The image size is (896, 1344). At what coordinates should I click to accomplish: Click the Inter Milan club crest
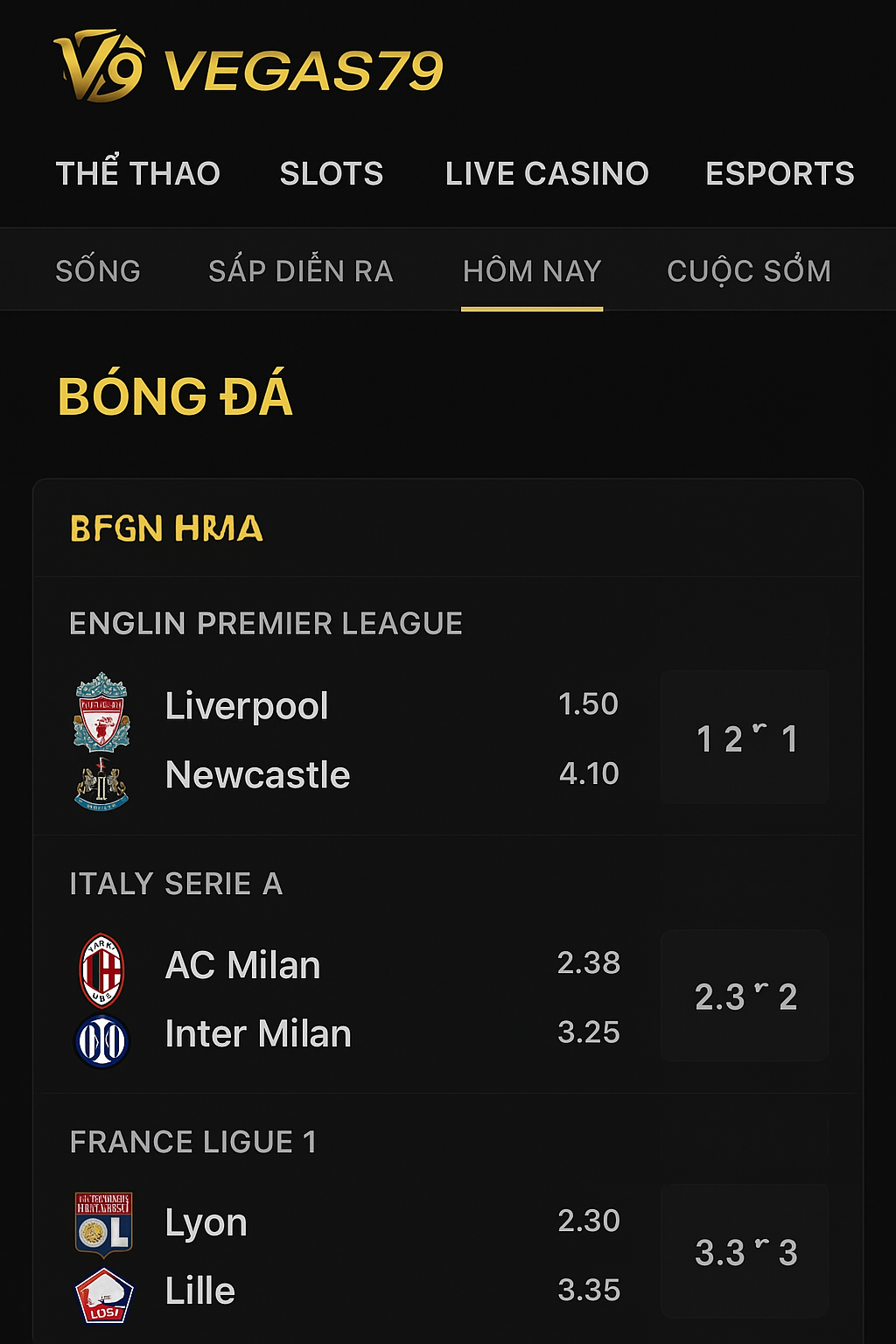click(x=102, y=1040)
